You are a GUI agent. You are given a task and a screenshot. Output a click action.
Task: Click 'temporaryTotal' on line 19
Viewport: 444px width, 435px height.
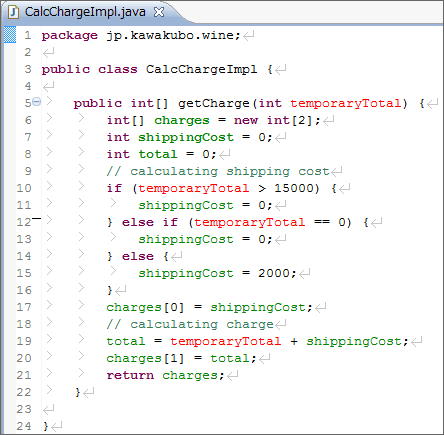click(x=226, y=341)
